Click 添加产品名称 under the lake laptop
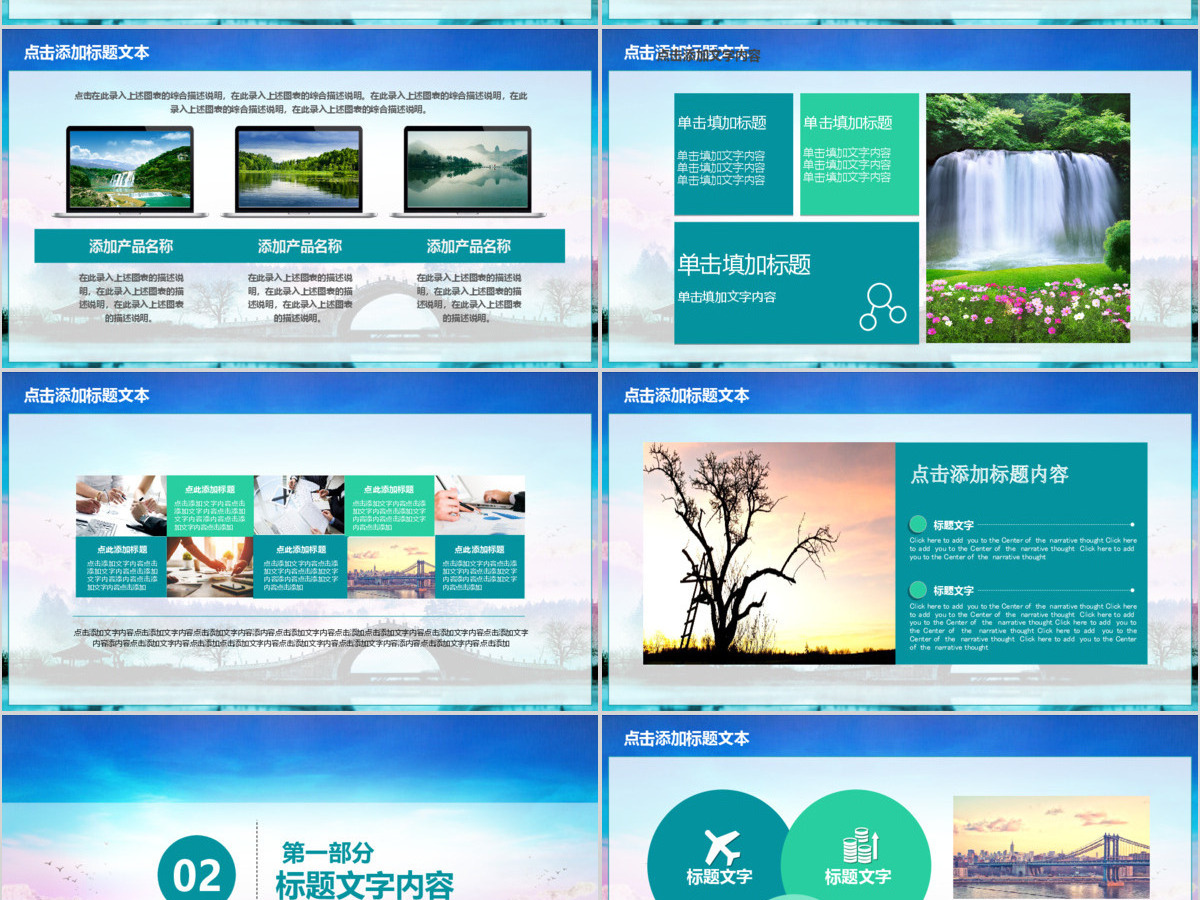This screenshot has height=900, width=1200. pyautogui.click(x=299, y=246)
